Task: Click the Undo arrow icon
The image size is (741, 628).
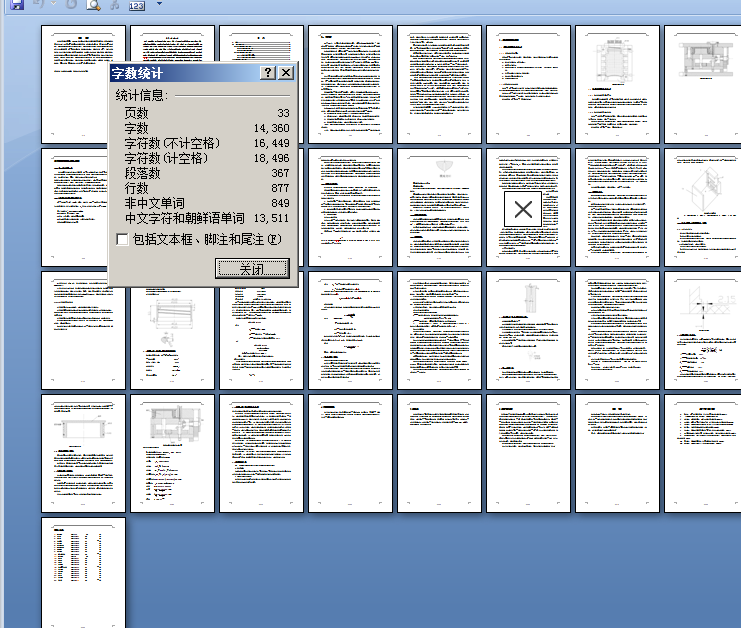Action: (x=39, y=4)
